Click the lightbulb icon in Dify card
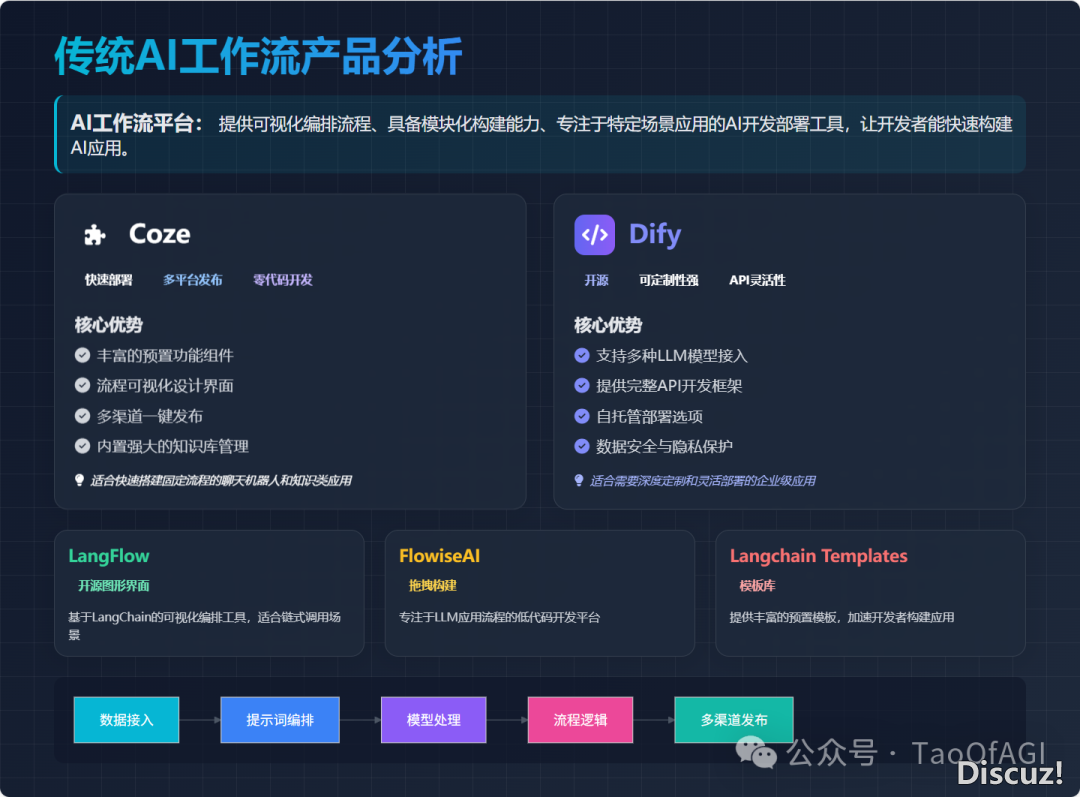Viewport: 1080px width, 797px height. pyautogui.click(x=579, y=480)
